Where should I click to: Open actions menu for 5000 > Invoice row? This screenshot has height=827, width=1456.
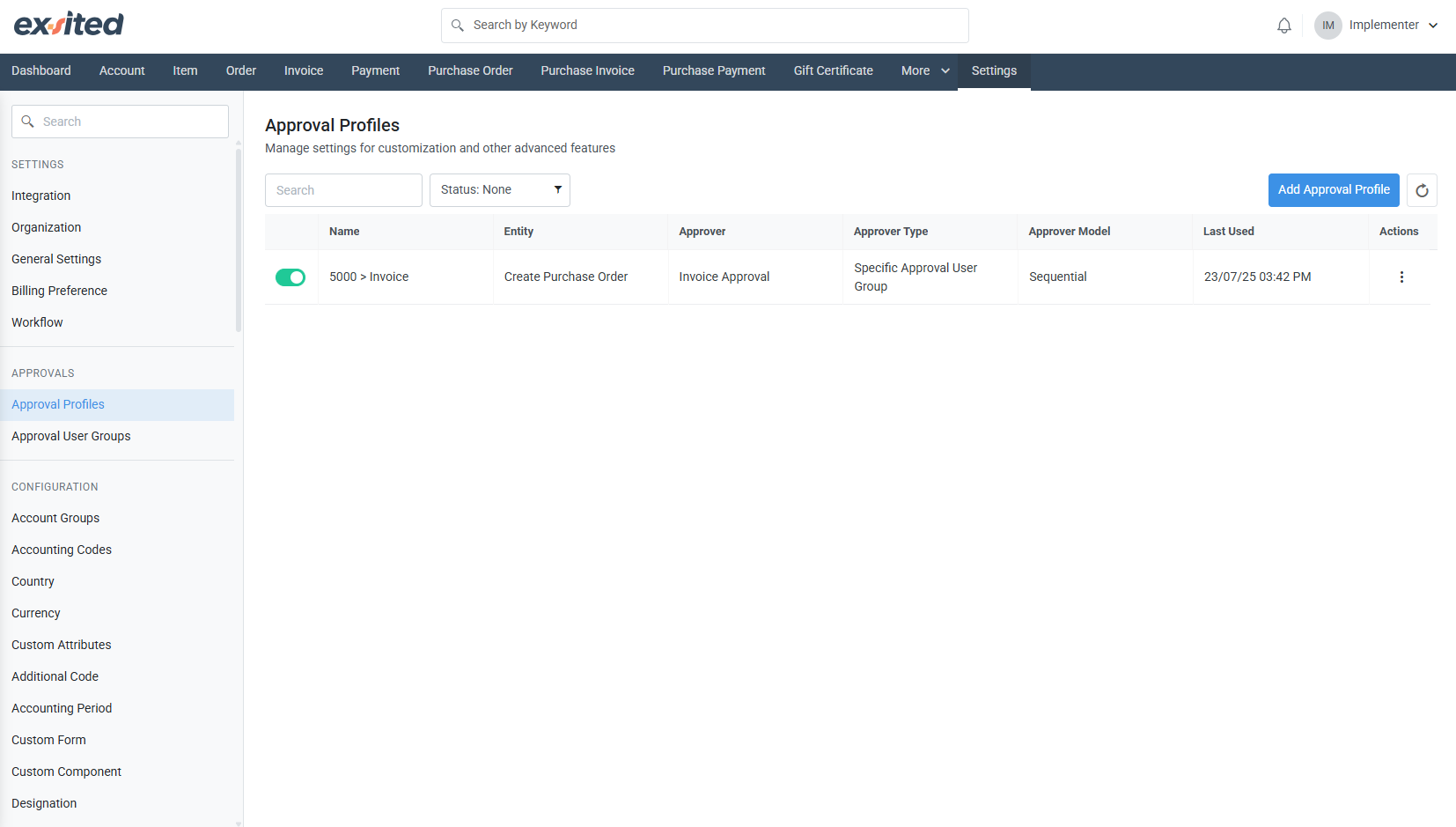coord(1401,277)
